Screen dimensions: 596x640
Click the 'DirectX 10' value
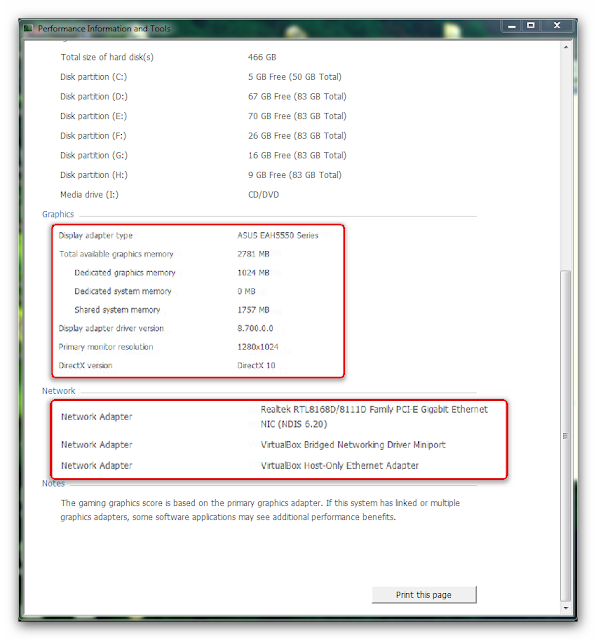click(x=256, y=365)
